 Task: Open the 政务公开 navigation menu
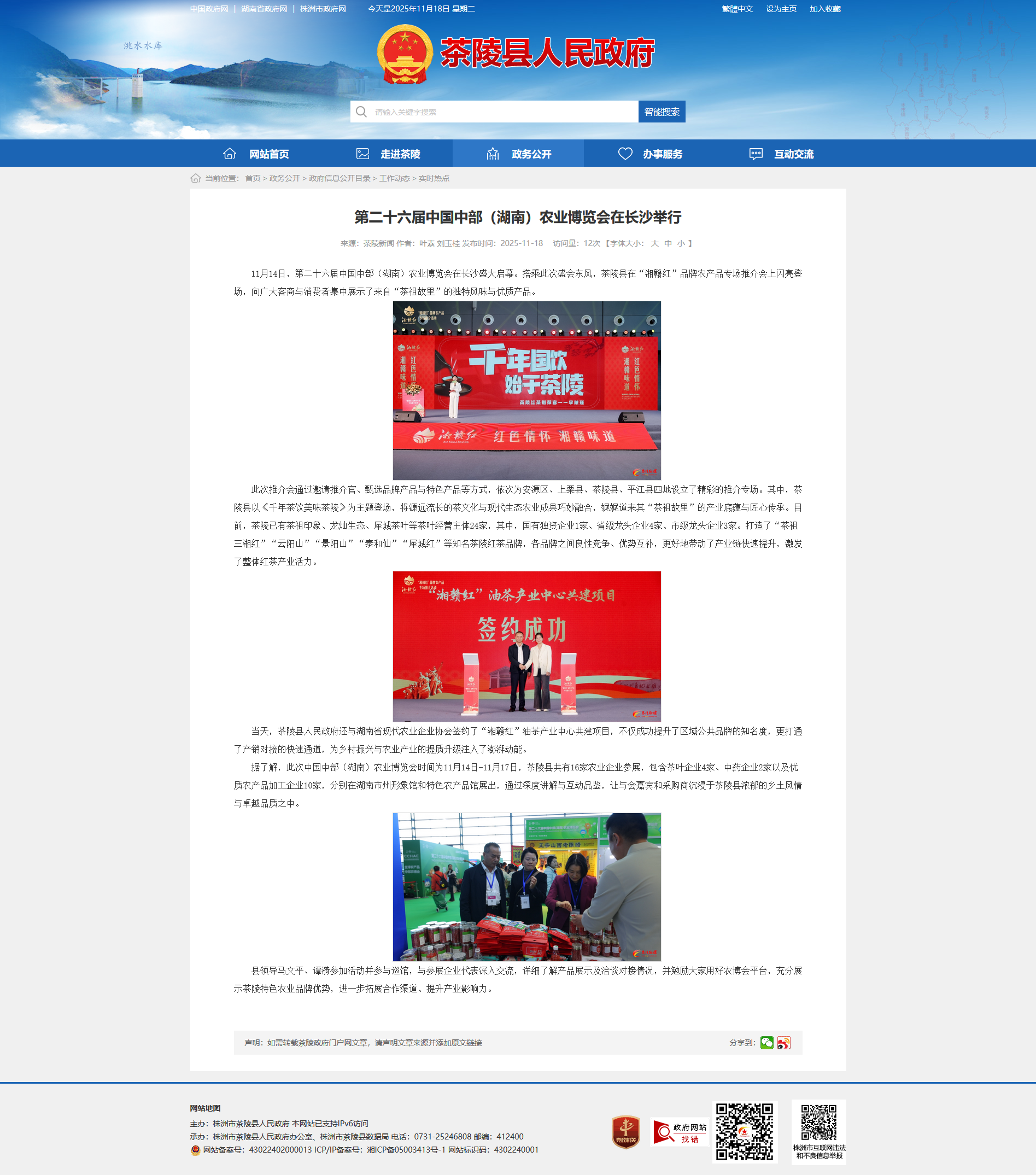point(518,154)
